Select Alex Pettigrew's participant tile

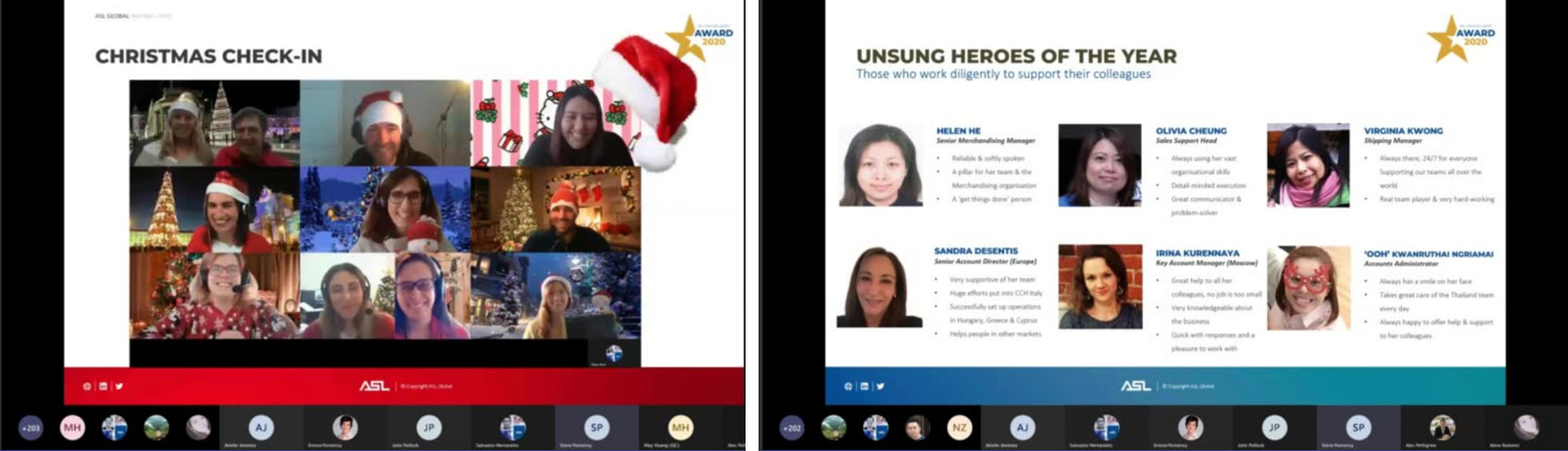tap(1442, 427)
